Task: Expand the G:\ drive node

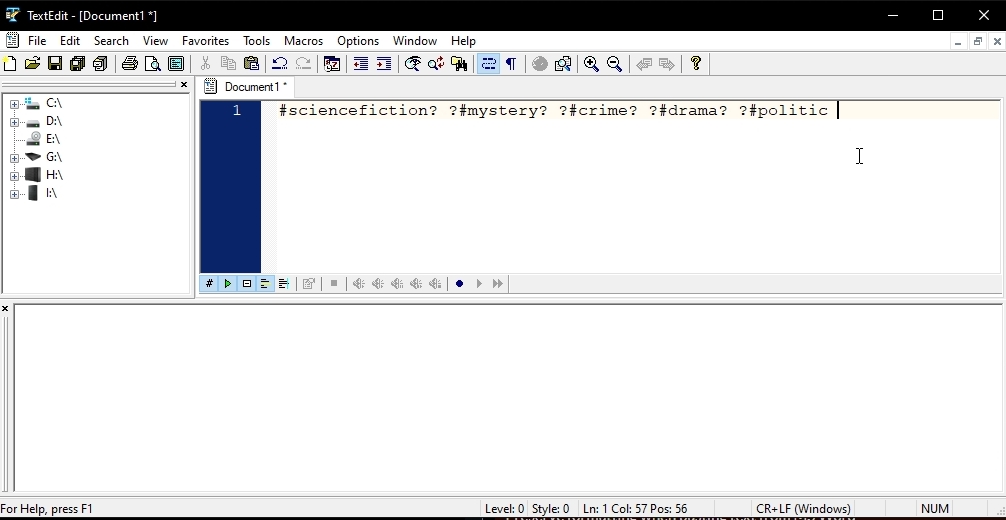Action: click(x=14, y=158)
